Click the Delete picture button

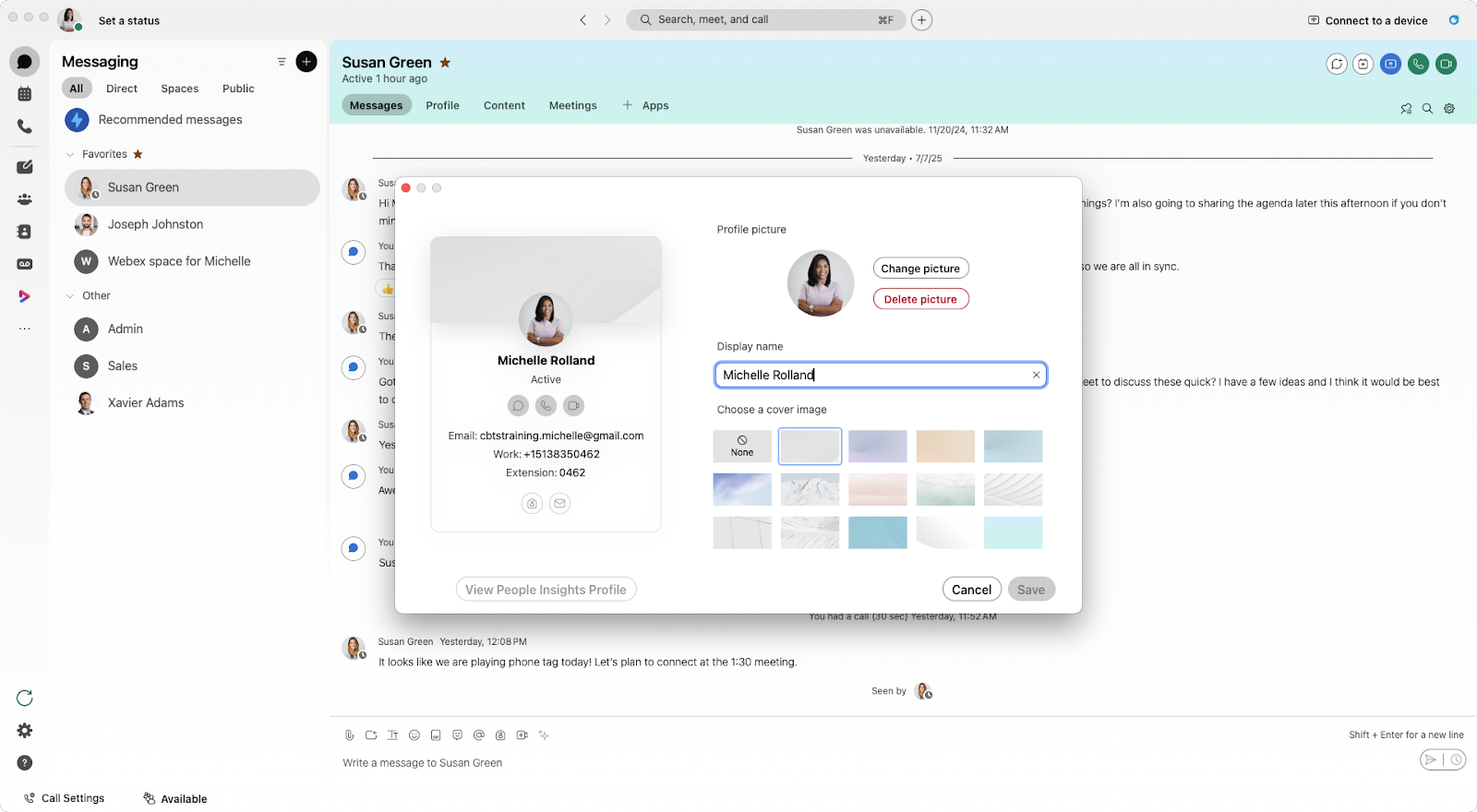pos(920,299)
